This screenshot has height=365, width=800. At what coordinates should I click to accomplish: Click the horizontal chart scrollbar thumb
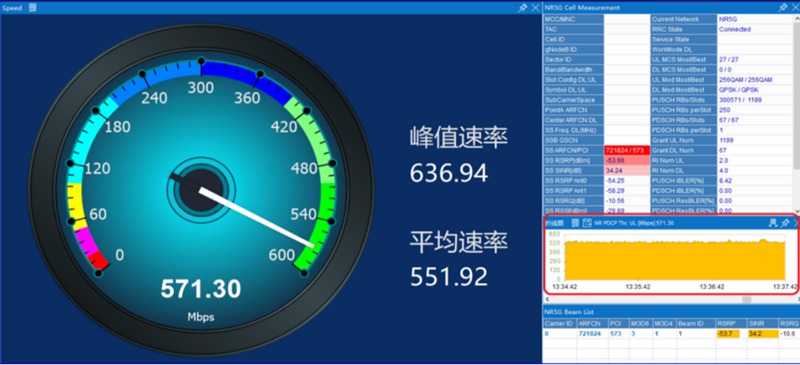coord(746,300)
